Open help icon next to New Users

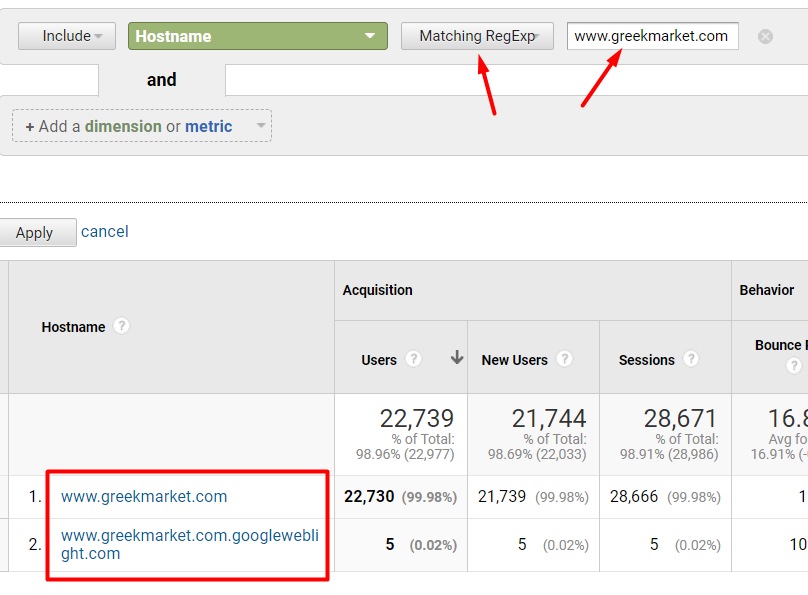tap(564, 359)
